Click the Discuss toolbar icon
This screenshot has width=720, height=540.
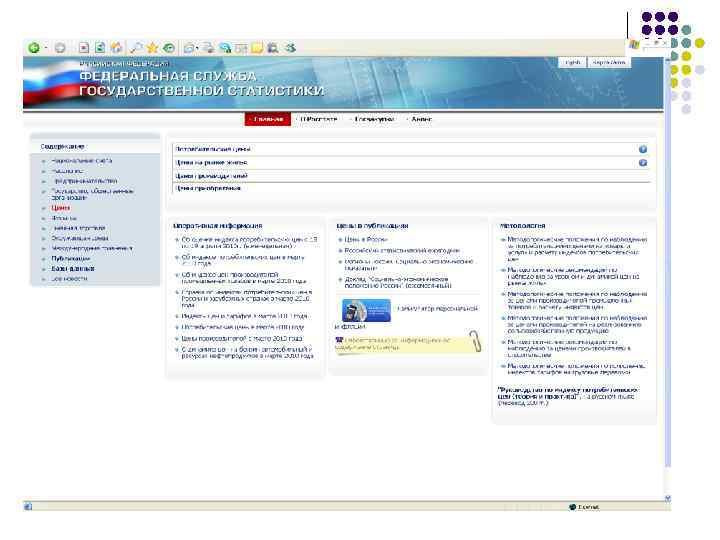coord(241,48)
